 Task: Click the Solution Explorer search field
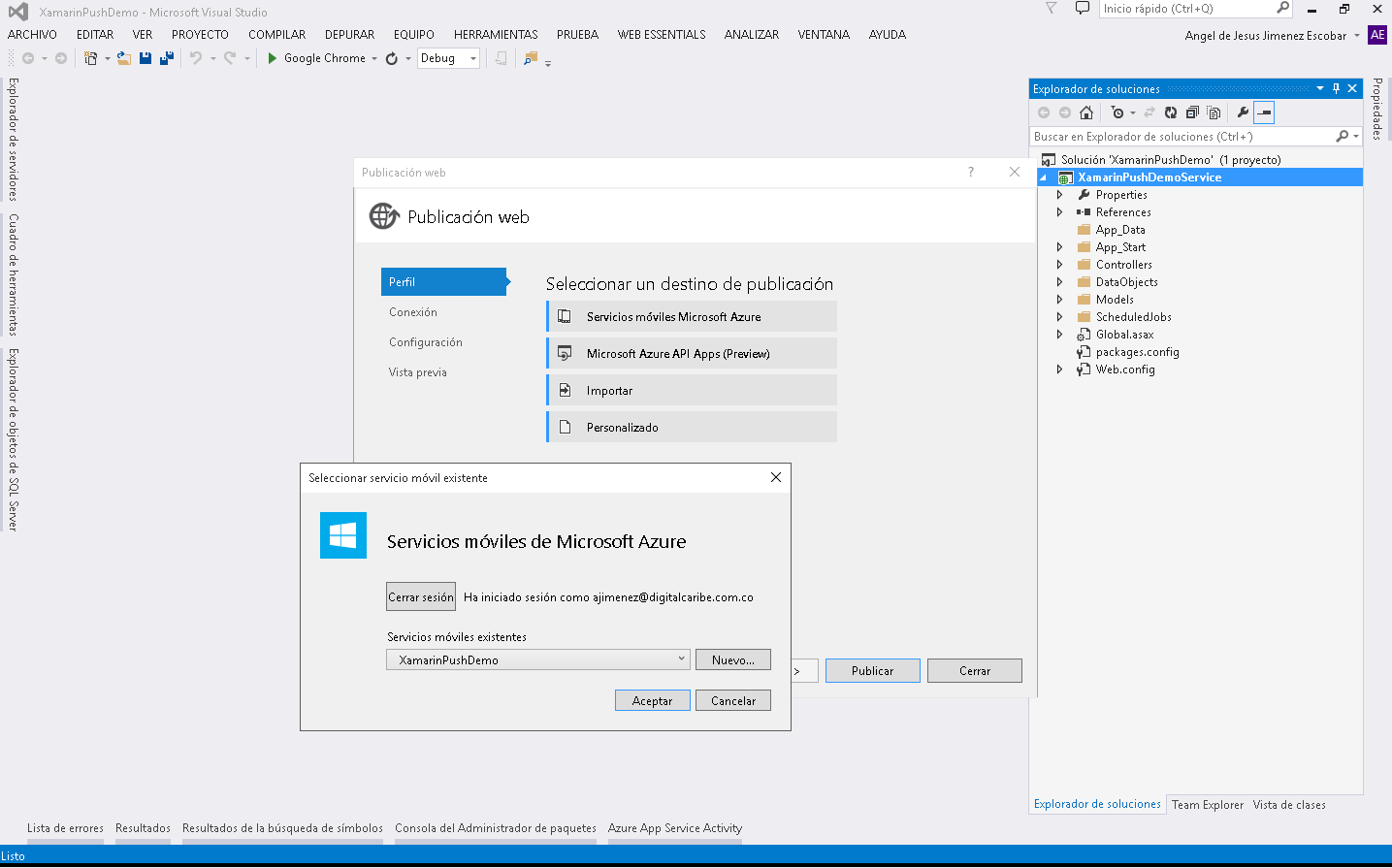pyautogui.click(x=1182, y=137)
